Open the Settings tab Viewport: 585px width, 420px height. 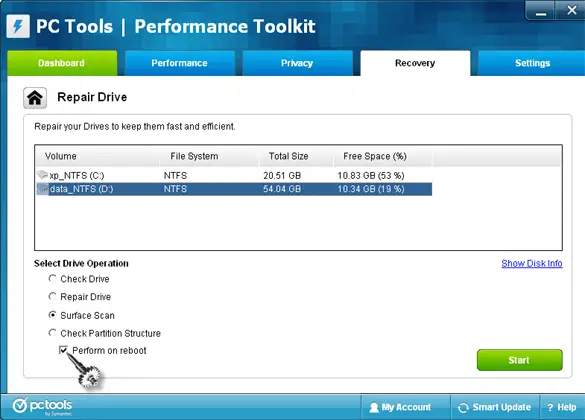[x=532, y=63]
